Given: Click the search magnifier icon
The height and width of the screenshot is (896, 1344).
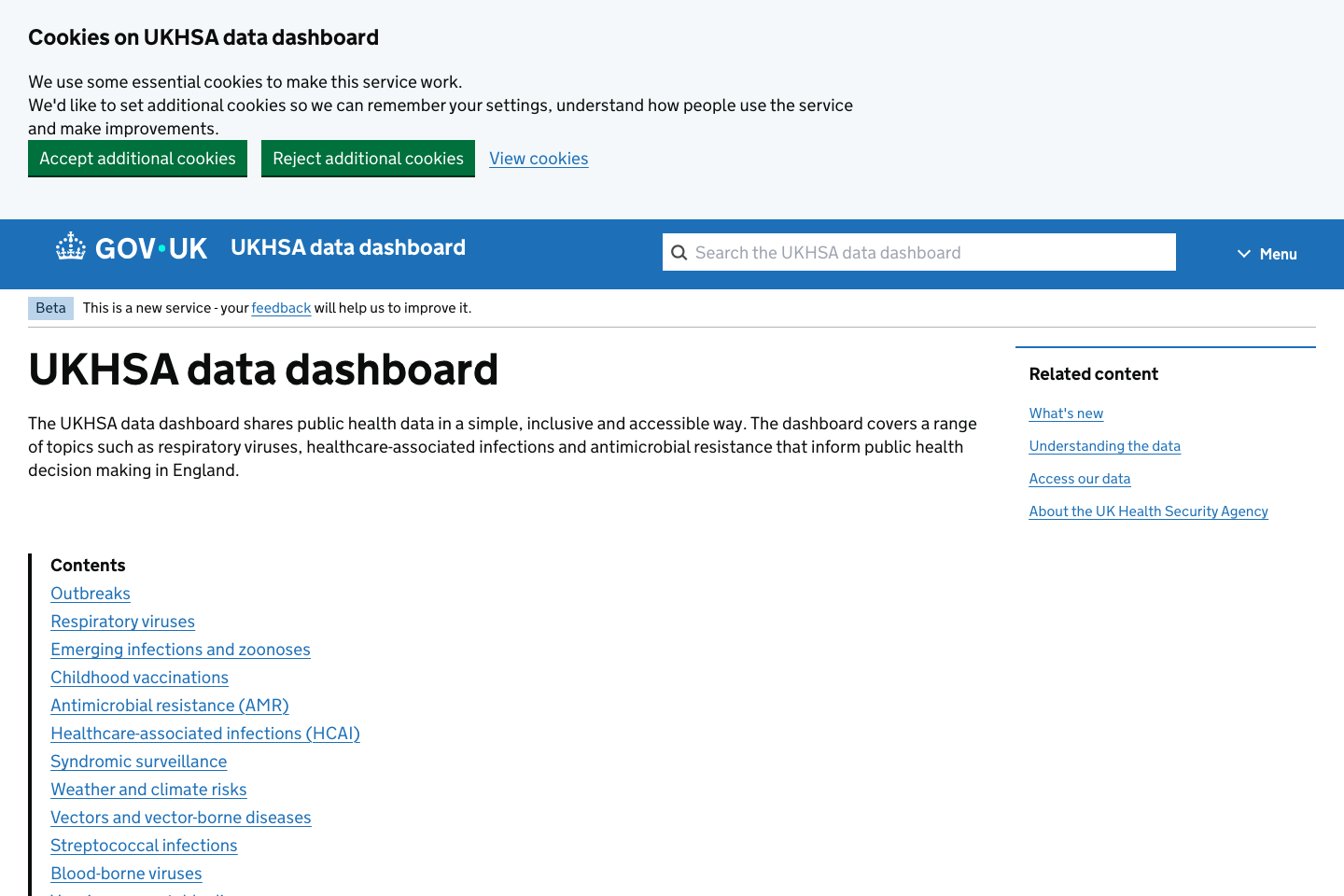Looking at the screenshot, I should [x=679, y=252].
